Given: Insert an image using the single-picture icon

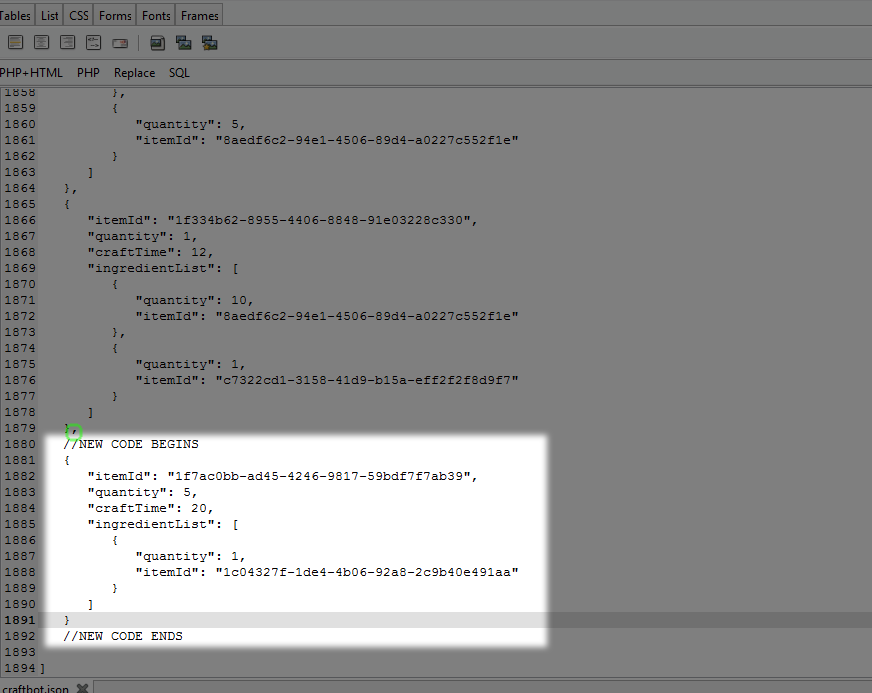Looking at the screenshot, I should [157, 43].
